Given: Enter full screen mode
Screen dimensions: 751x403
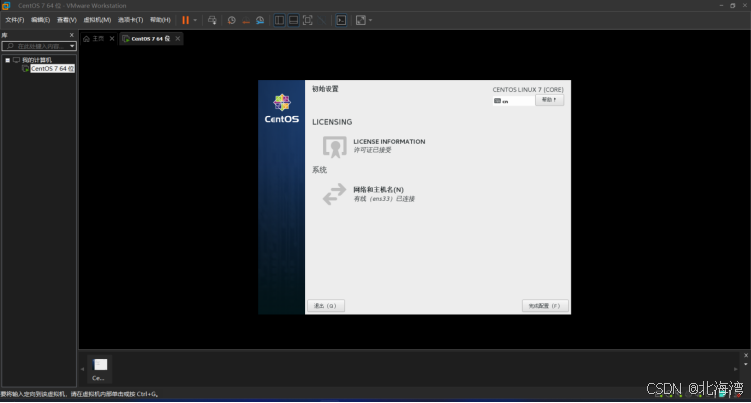Looking at the screenshot, I should point(307,20).
